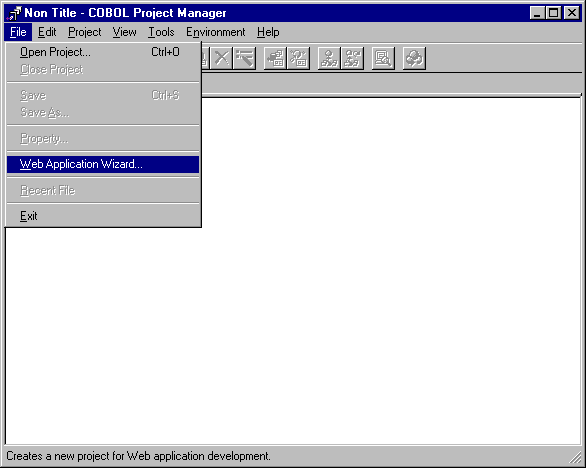Image resolution: width=586 pixels, height=468 pixels.
Task: Open the View menu
Action: click(x=124, y=32)
